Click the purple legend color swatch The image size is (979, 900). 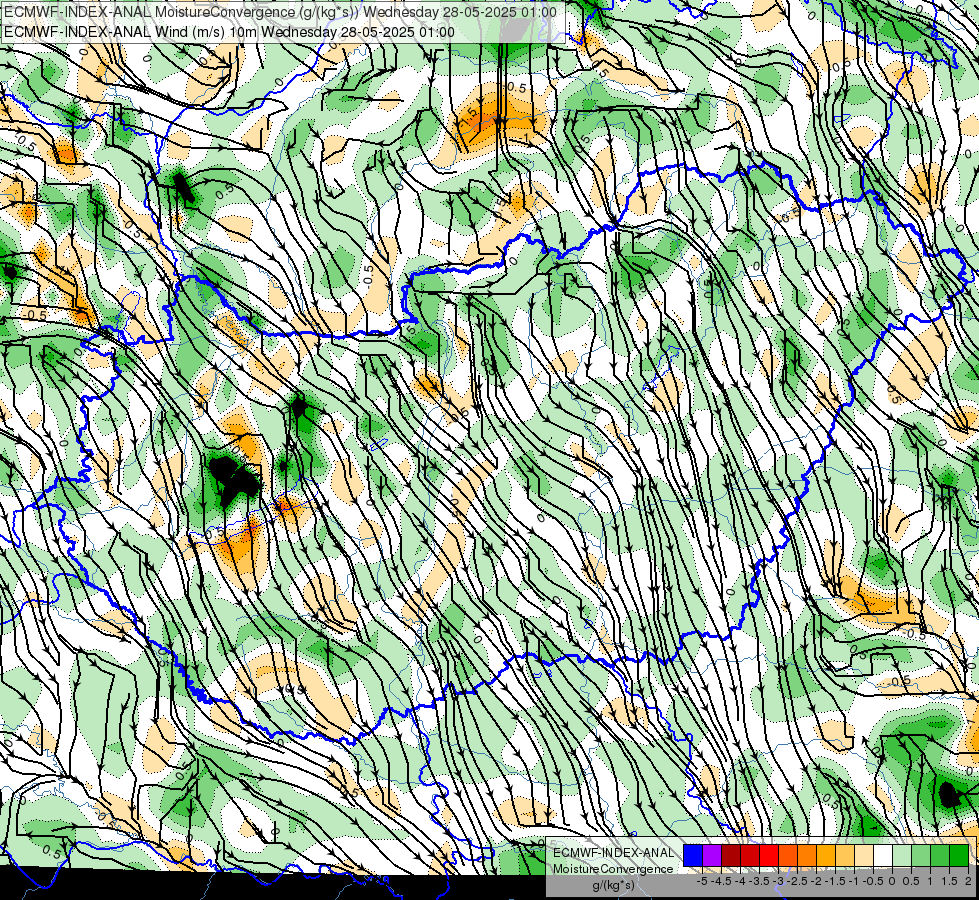(712, 856)
